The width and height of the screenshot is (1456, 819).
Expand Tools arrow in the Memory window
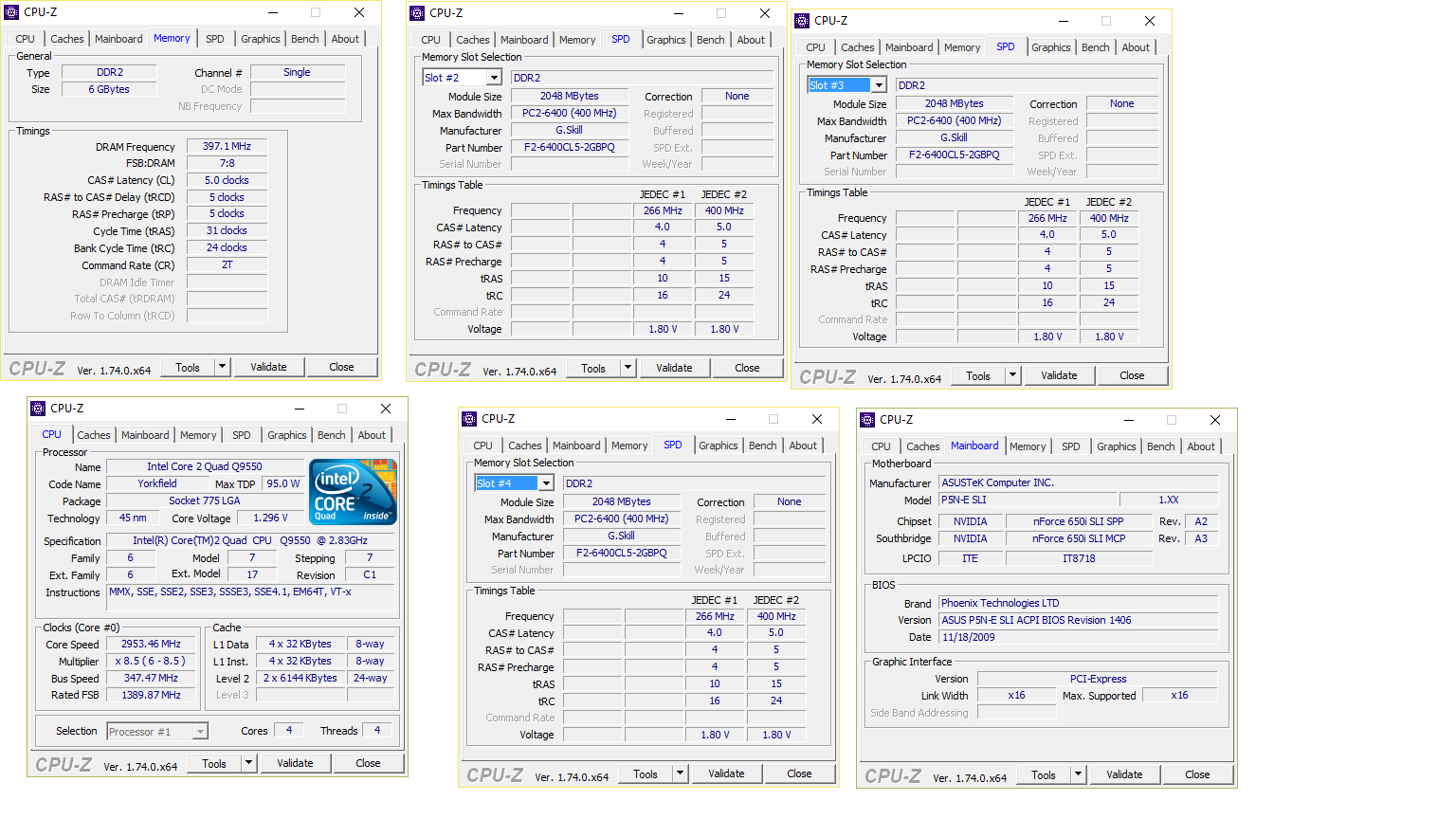coord(222,367)
